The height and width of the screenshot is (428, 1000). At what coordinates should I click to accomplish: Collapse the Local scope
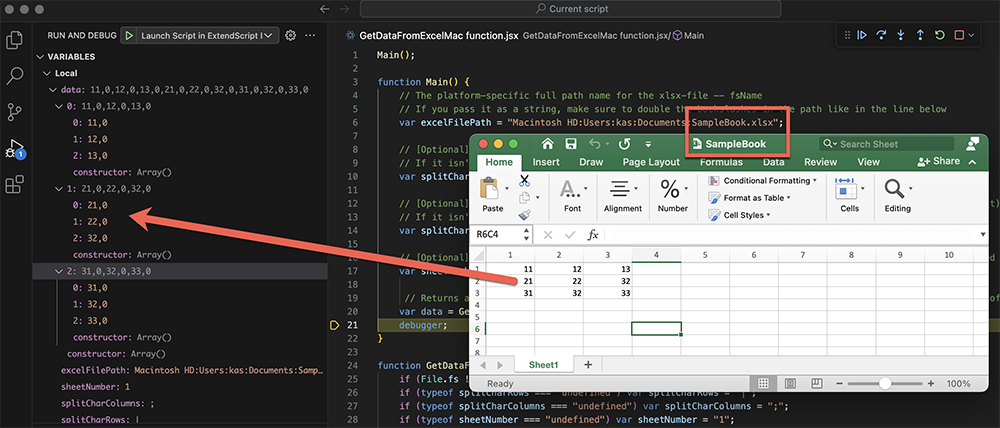click(47, 73)
